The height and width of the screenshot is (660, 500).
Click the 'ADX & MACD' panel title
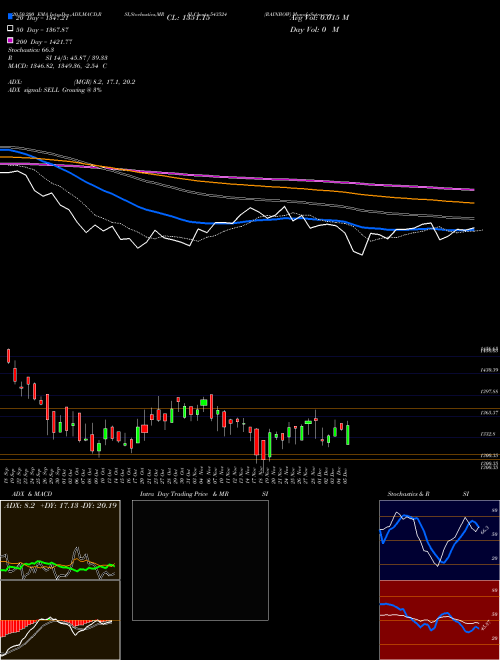(32, 494)
